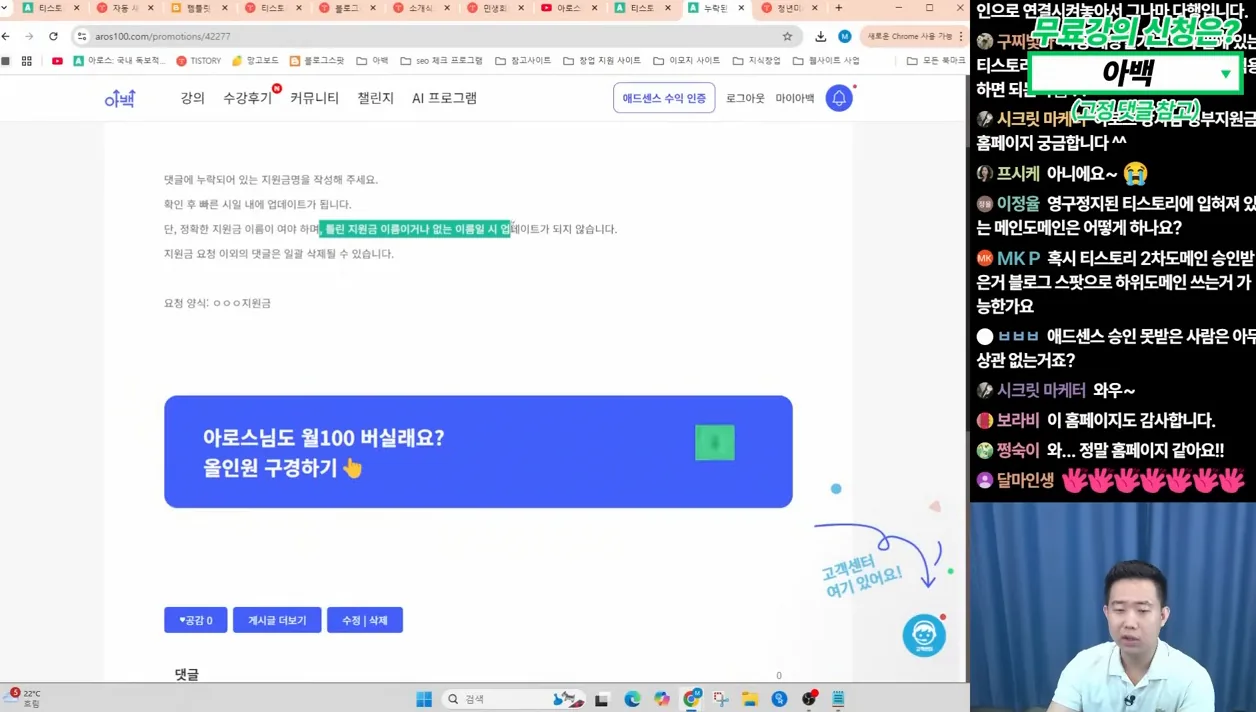Open Chrome downloads icon
Screen dimensions: 1256x712
820,36
